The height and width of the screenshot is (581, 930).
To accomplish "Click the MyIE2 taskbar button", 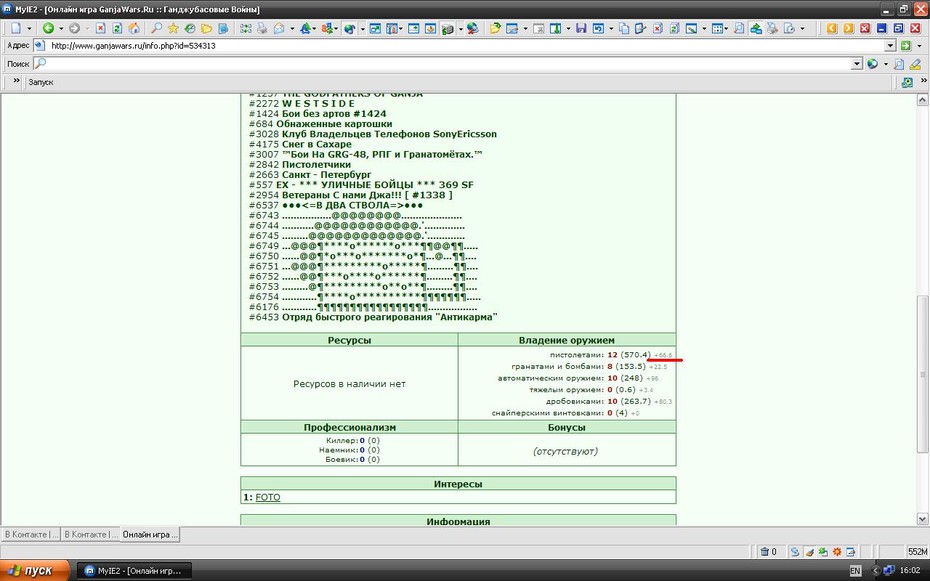I will [x=135, y=570].
